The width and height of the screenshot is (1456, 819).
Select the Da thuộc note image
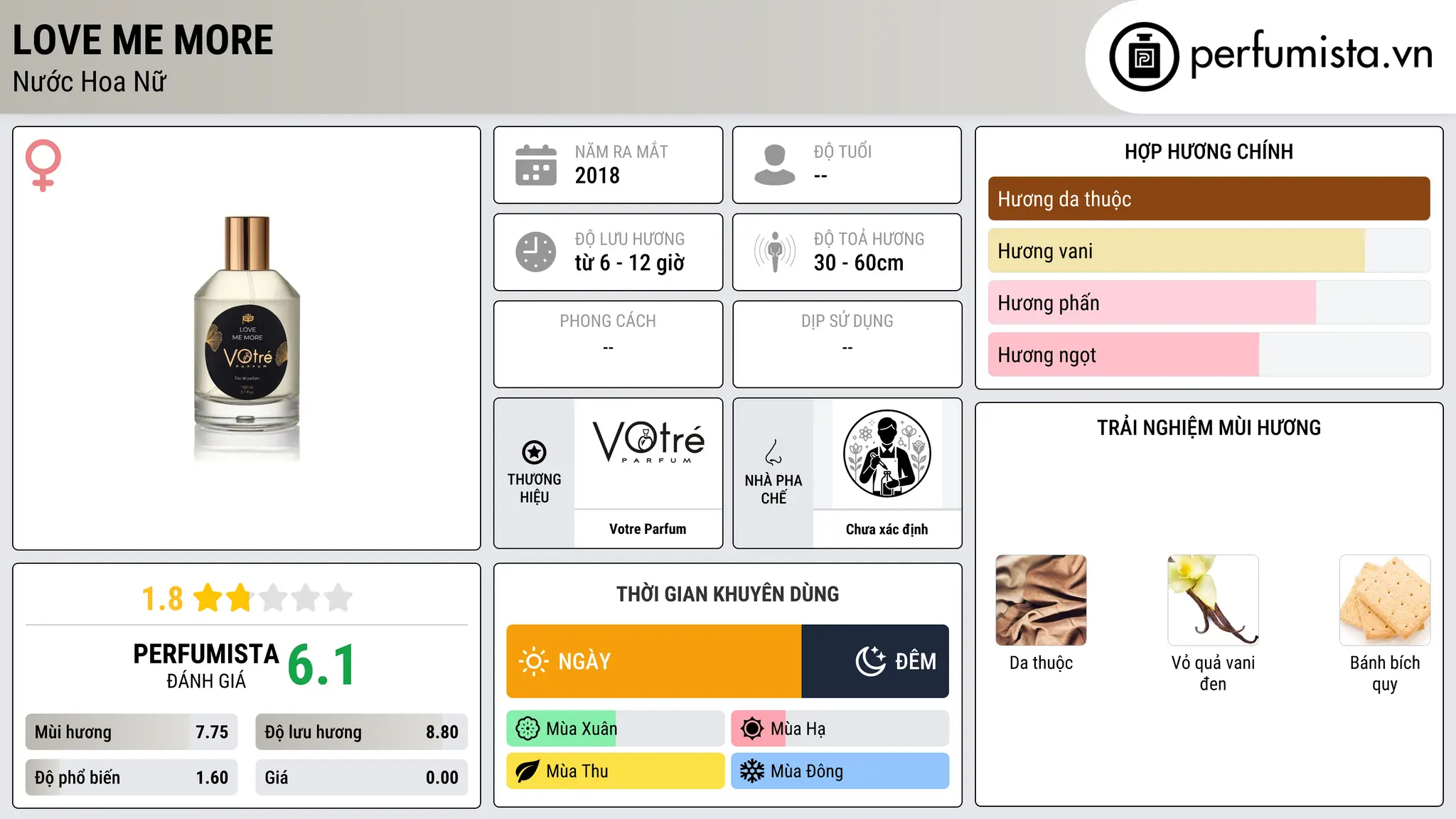pyautogui.click(x=1041, y=600)
